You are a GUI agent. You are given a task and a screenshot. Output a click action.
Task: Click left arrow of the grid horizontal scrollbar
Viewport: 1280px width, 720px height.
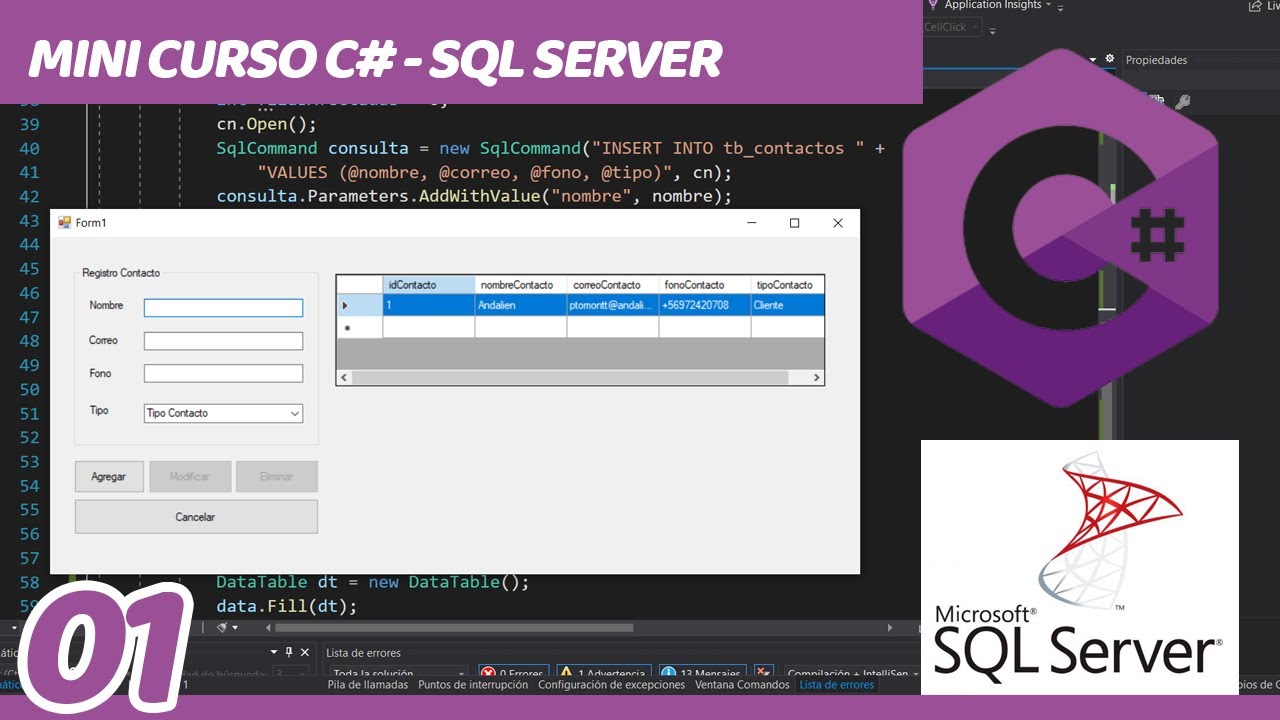[x=345, y=378]
